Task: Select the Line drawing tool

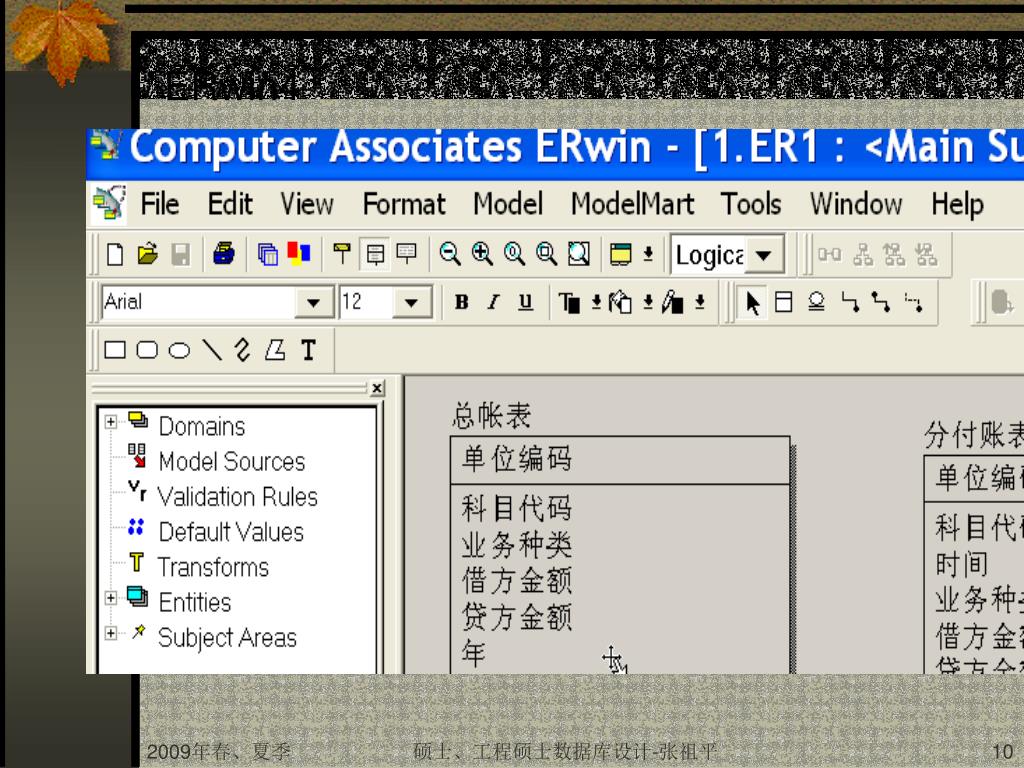Action: coord(212,350)
